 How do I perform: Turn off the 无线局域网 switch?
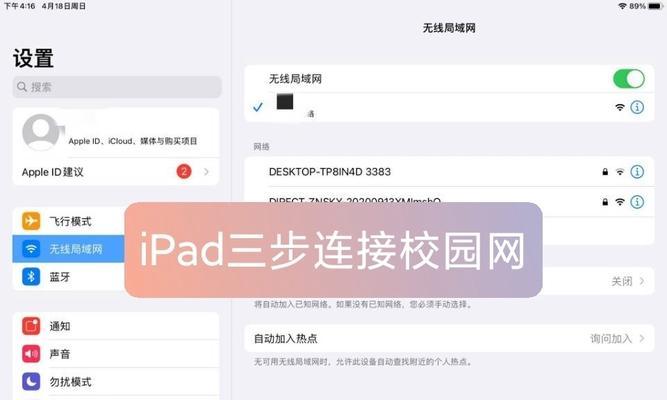point(629,79)
